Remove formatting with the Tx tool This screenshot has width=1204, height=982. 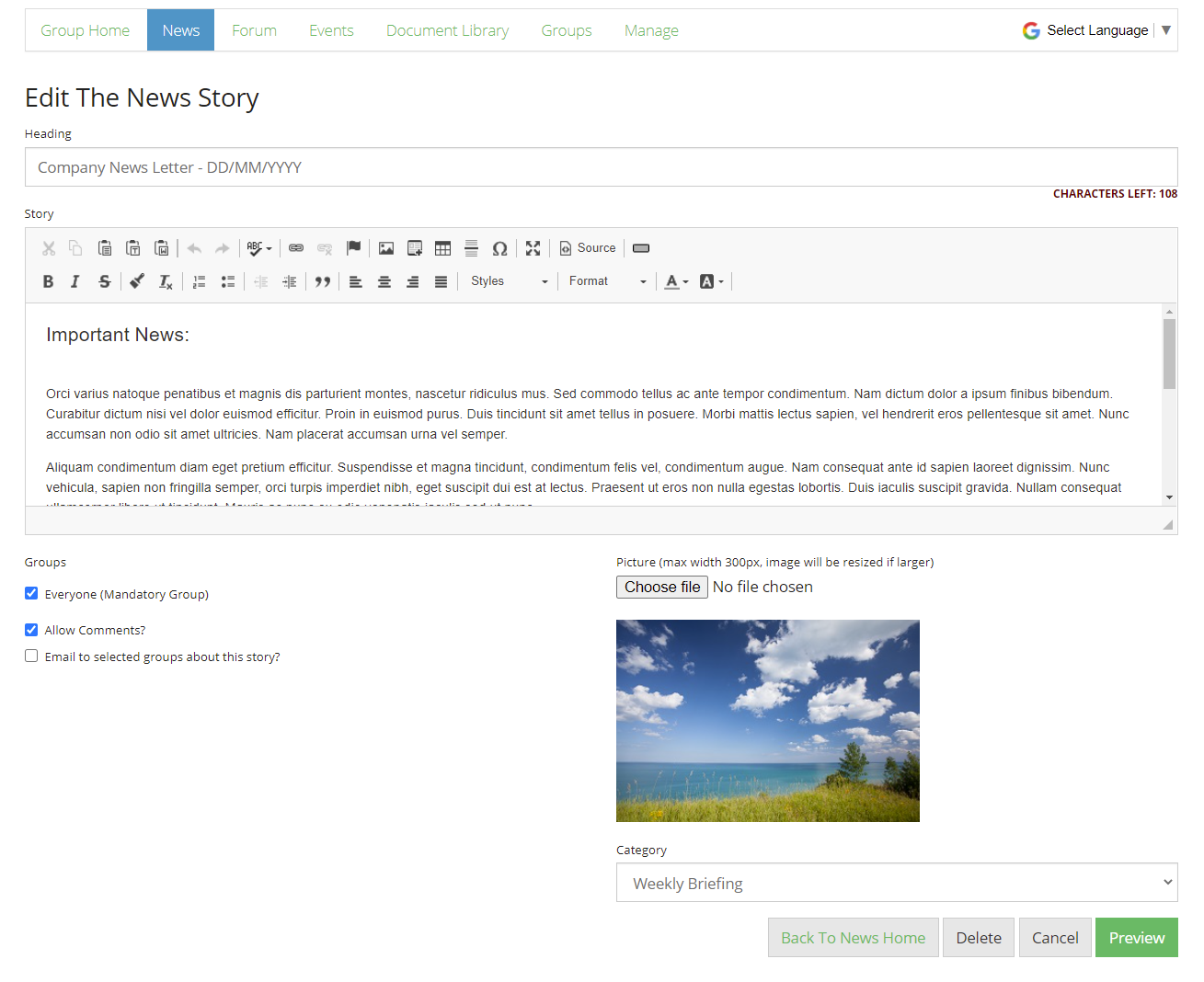pyautogui.click(x=166, y=281)
